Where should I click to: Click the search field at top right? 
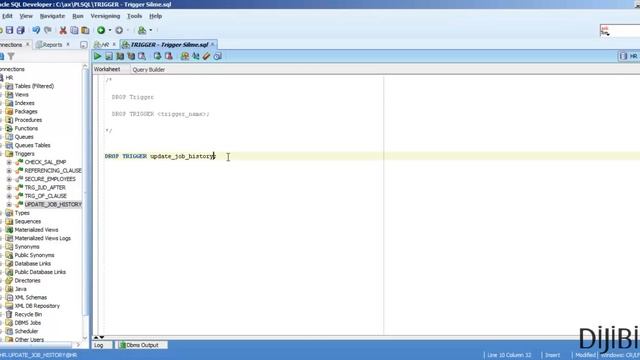click(620, 31)
